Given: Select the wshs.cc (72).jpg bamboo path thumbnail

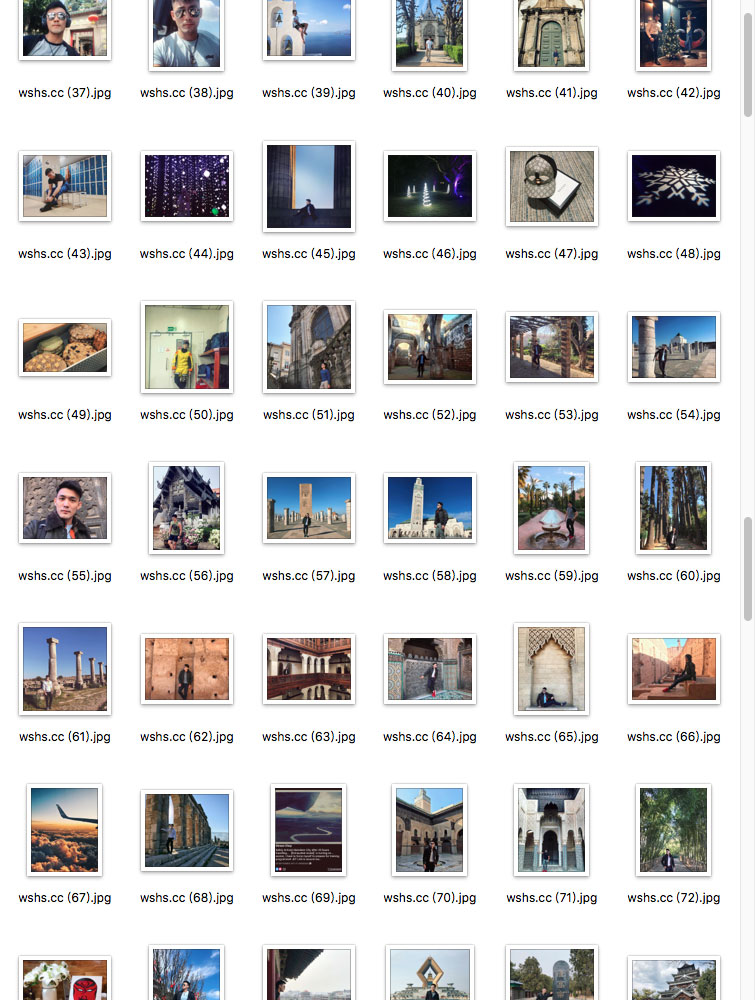Looking at the screenshot, I should [x=673, y=830].
